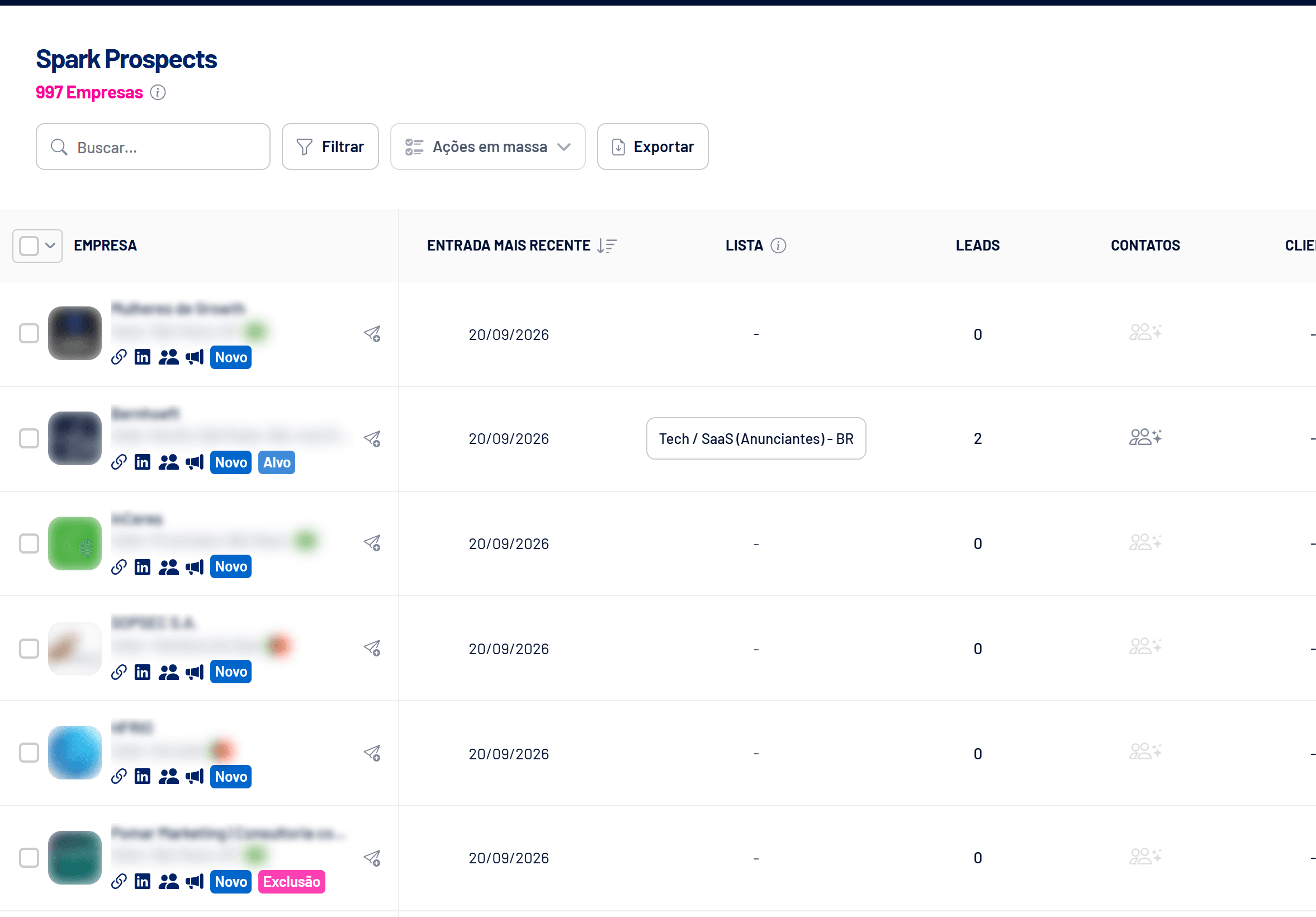1316x917 pixels.
Task: Open website link icon in the Exclusão-tagged row
Action: click(x=119, y=881)
